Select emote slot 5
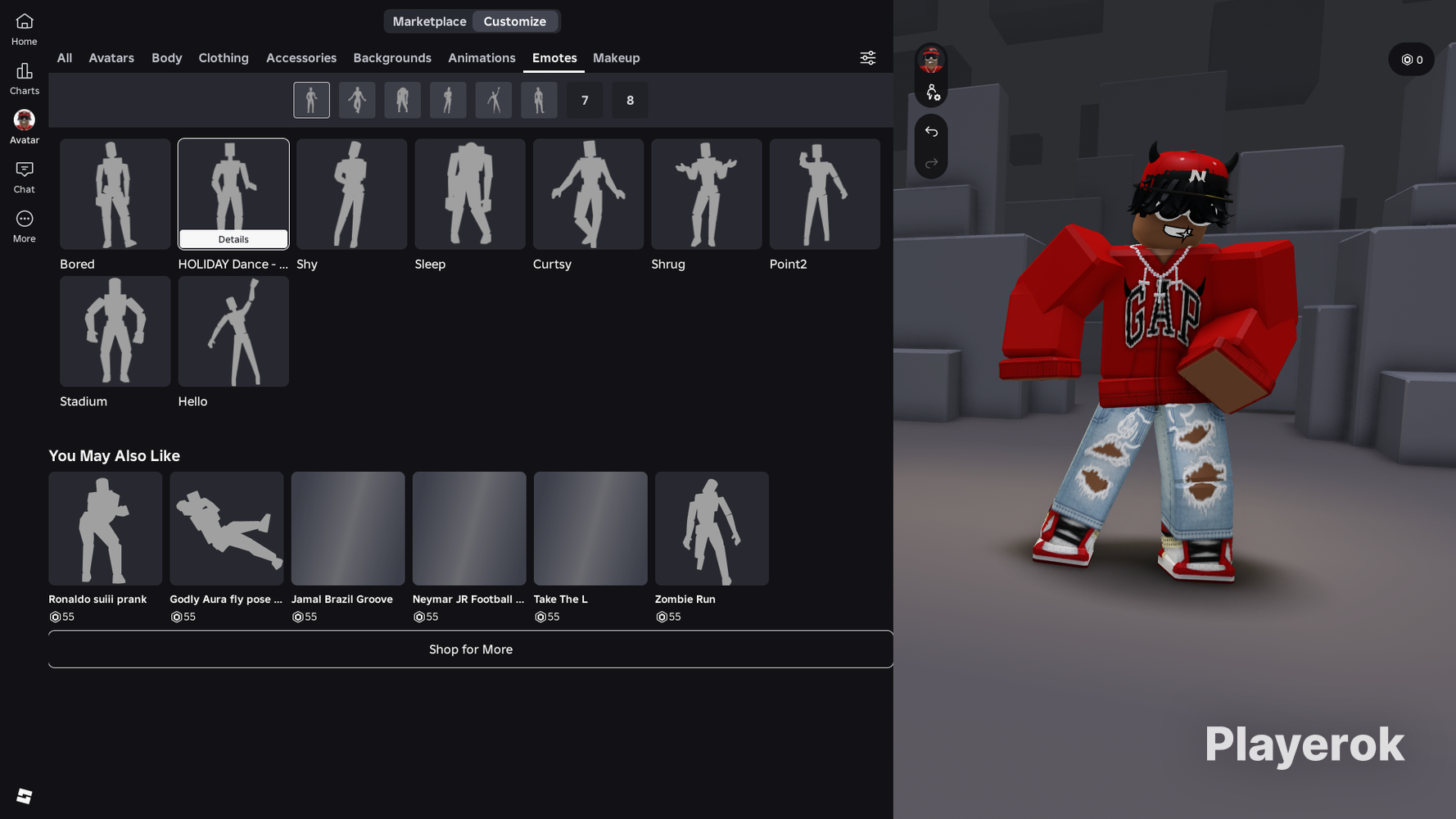1456x819 pixels. 493,100
